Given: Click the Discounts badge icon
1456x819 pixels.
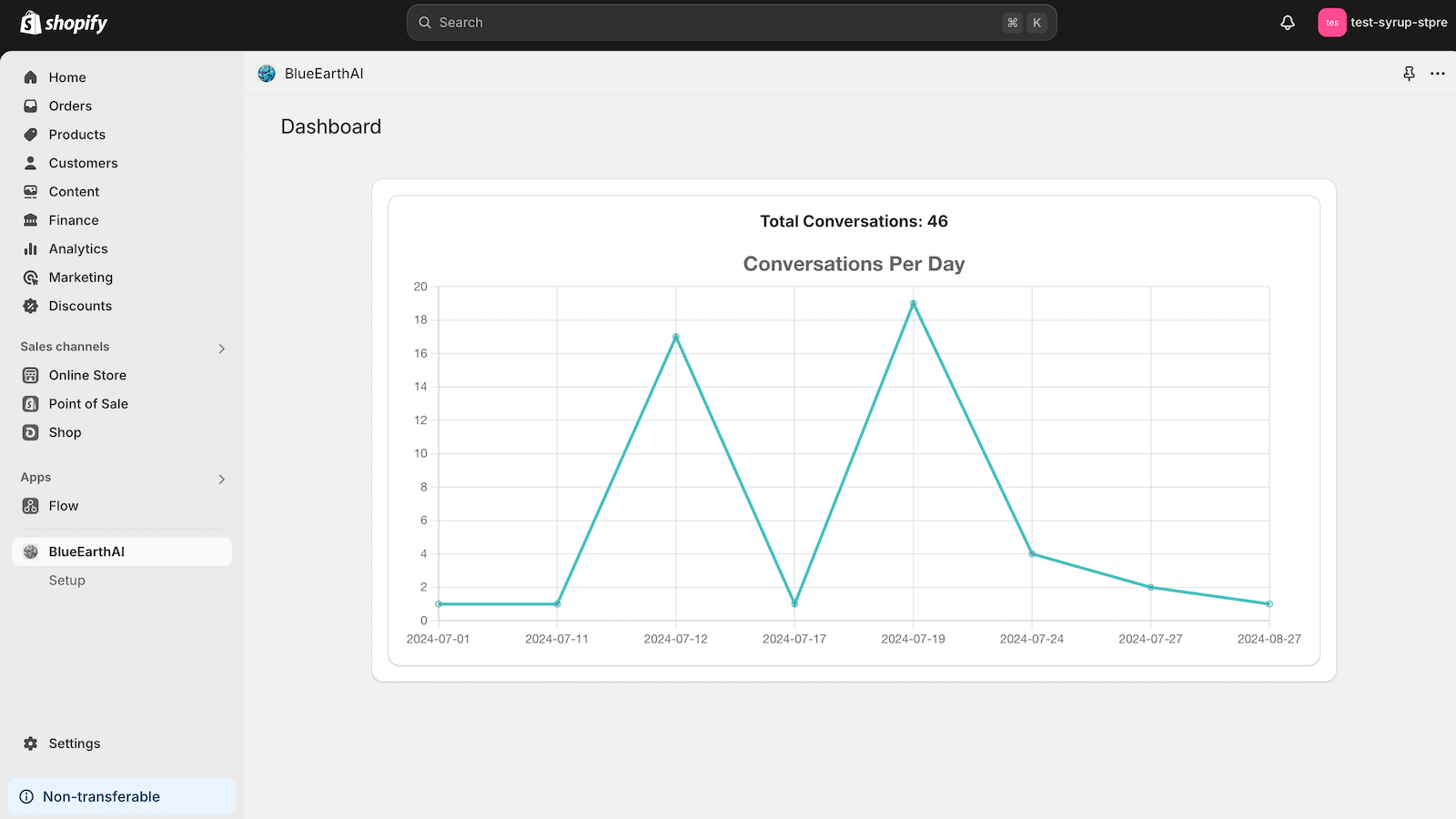Looking at the screenshot, I should (31, 306).
